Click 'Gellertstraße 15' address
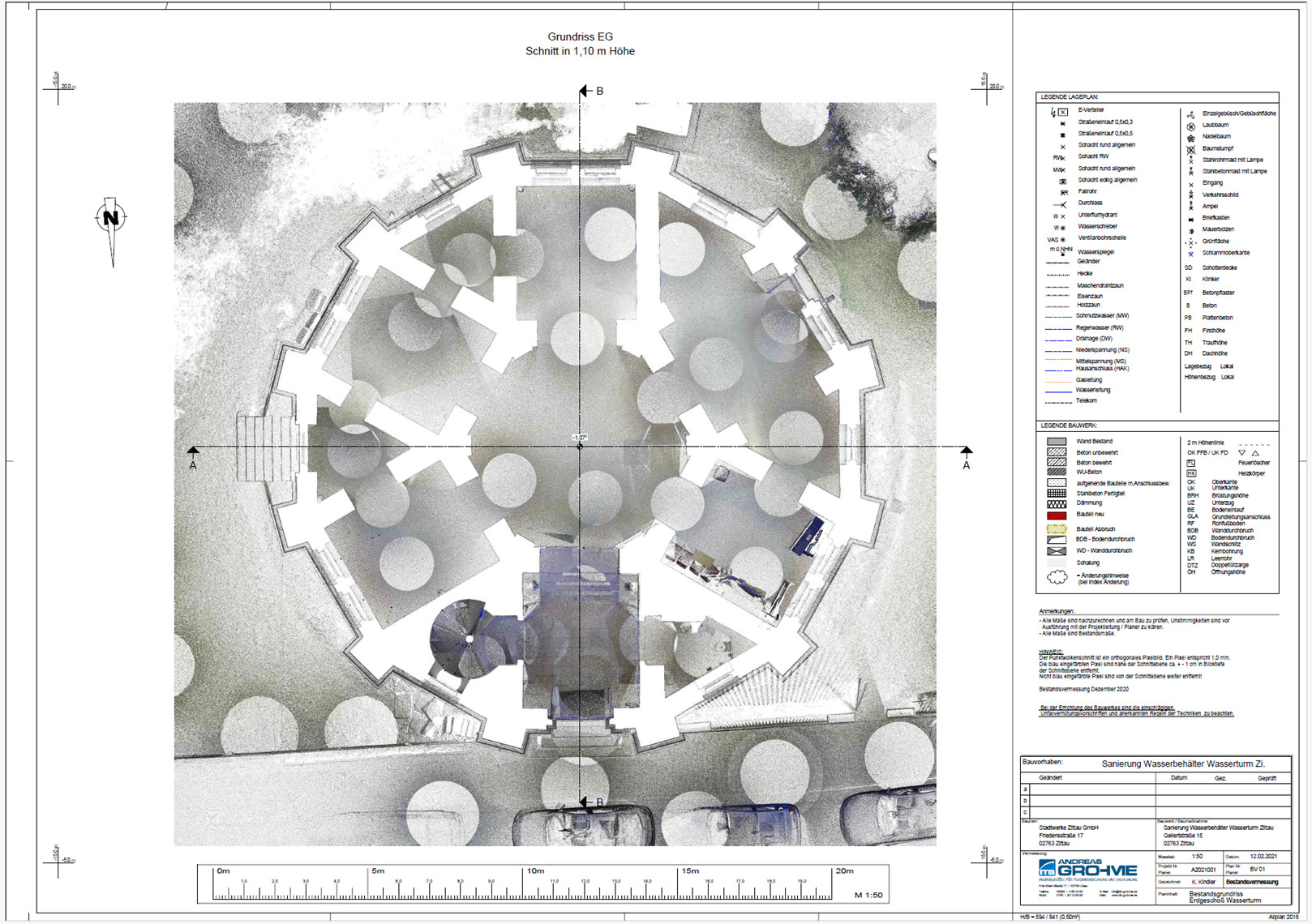The height and width of the screenshot is (924, 1312). (x=1183, y=836)
